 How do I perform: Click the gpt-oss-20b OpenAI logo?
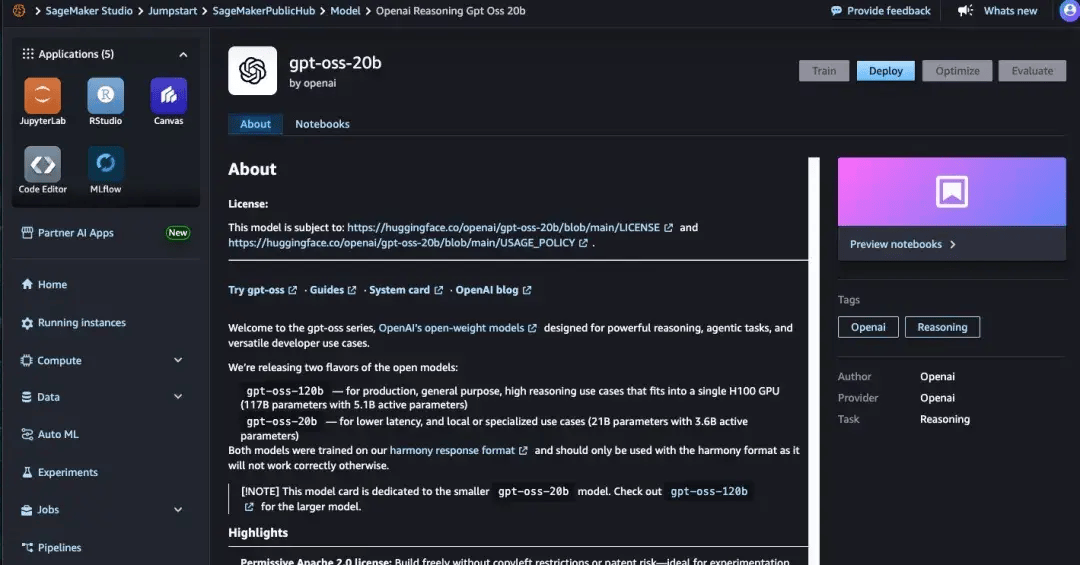coord(252,71)
